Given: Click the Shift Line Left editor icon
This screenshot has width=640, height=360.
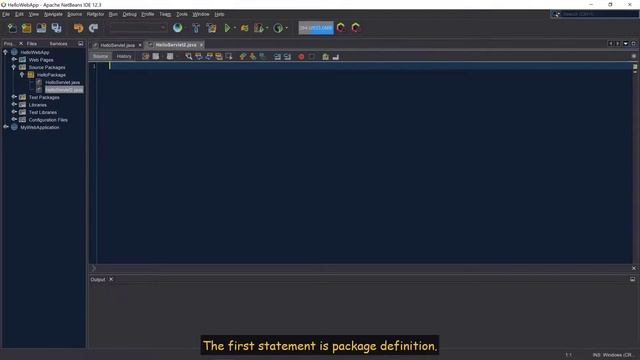Looking at the screenshot, I should (x=277, y=57).
